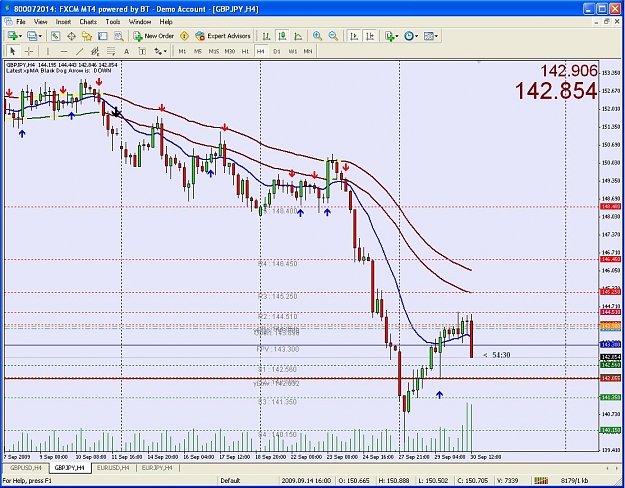Switch timeframe to M1
This screenshot has width=625, height=488.
(x=182, y=51)
